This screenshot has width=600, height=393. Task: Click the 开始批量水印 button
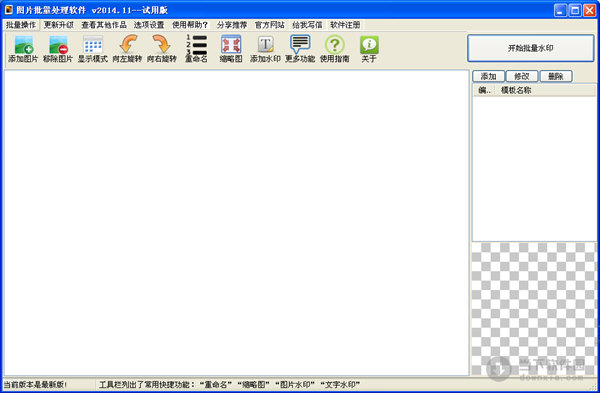pyautogui.click(x=531, y=48)
